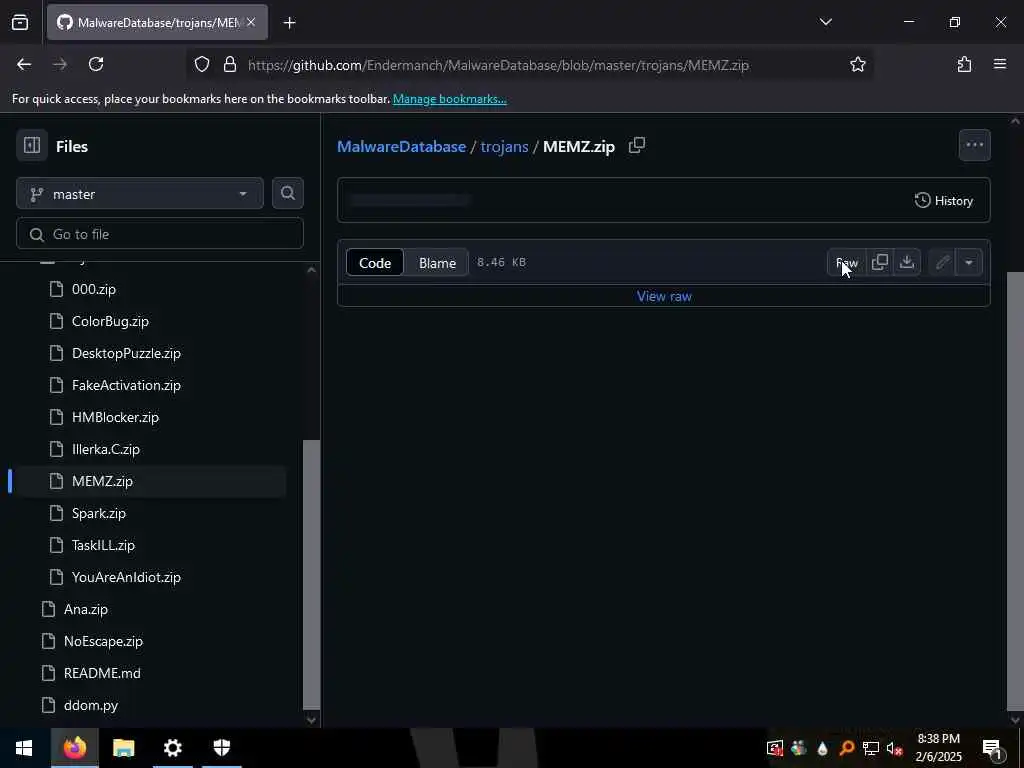Open the master branch dropdown

tap(140, 193)
